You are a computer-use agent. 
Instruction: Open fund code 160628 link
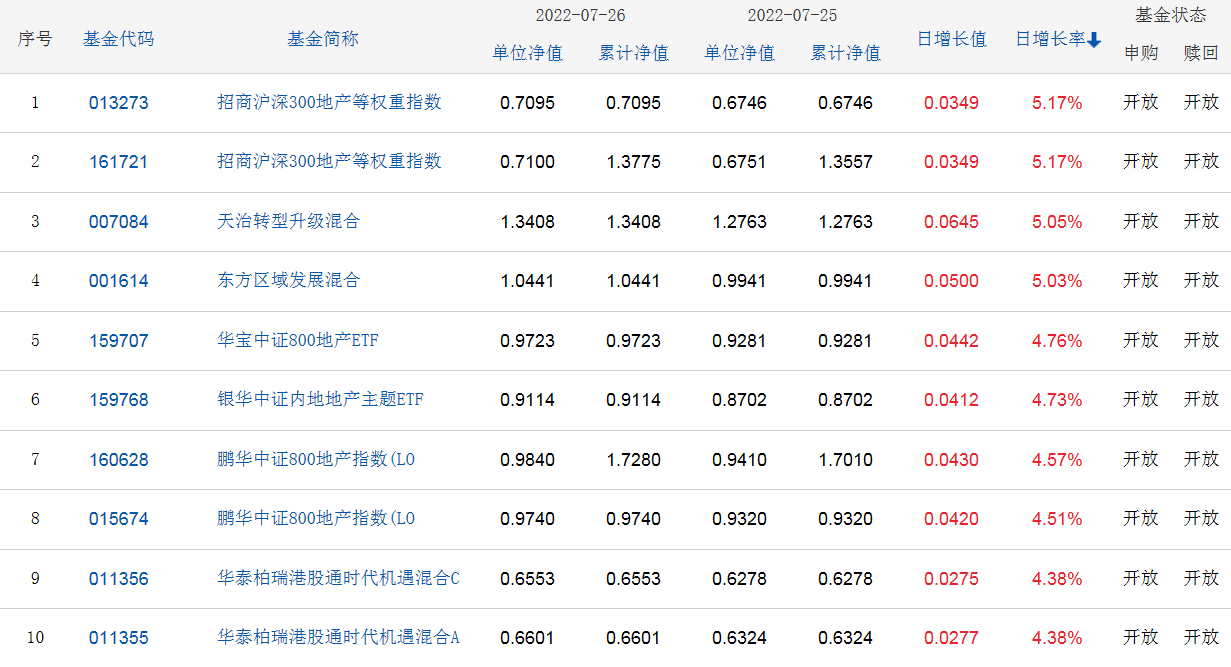coord(118,460)
